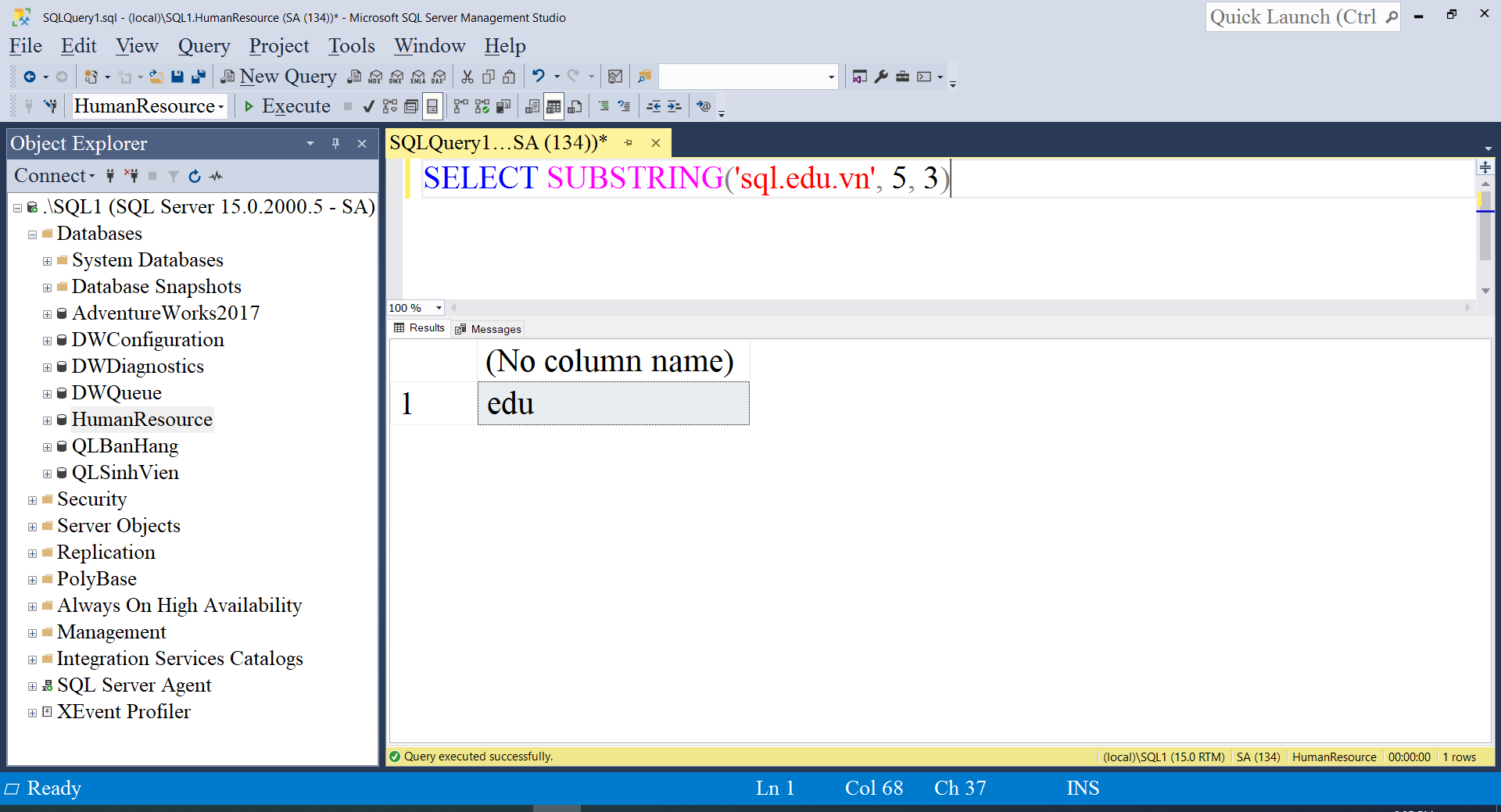The width and height of the screenshot is (1501, 812).
Task: Expand the Security folder node
Action: (32, 500)
